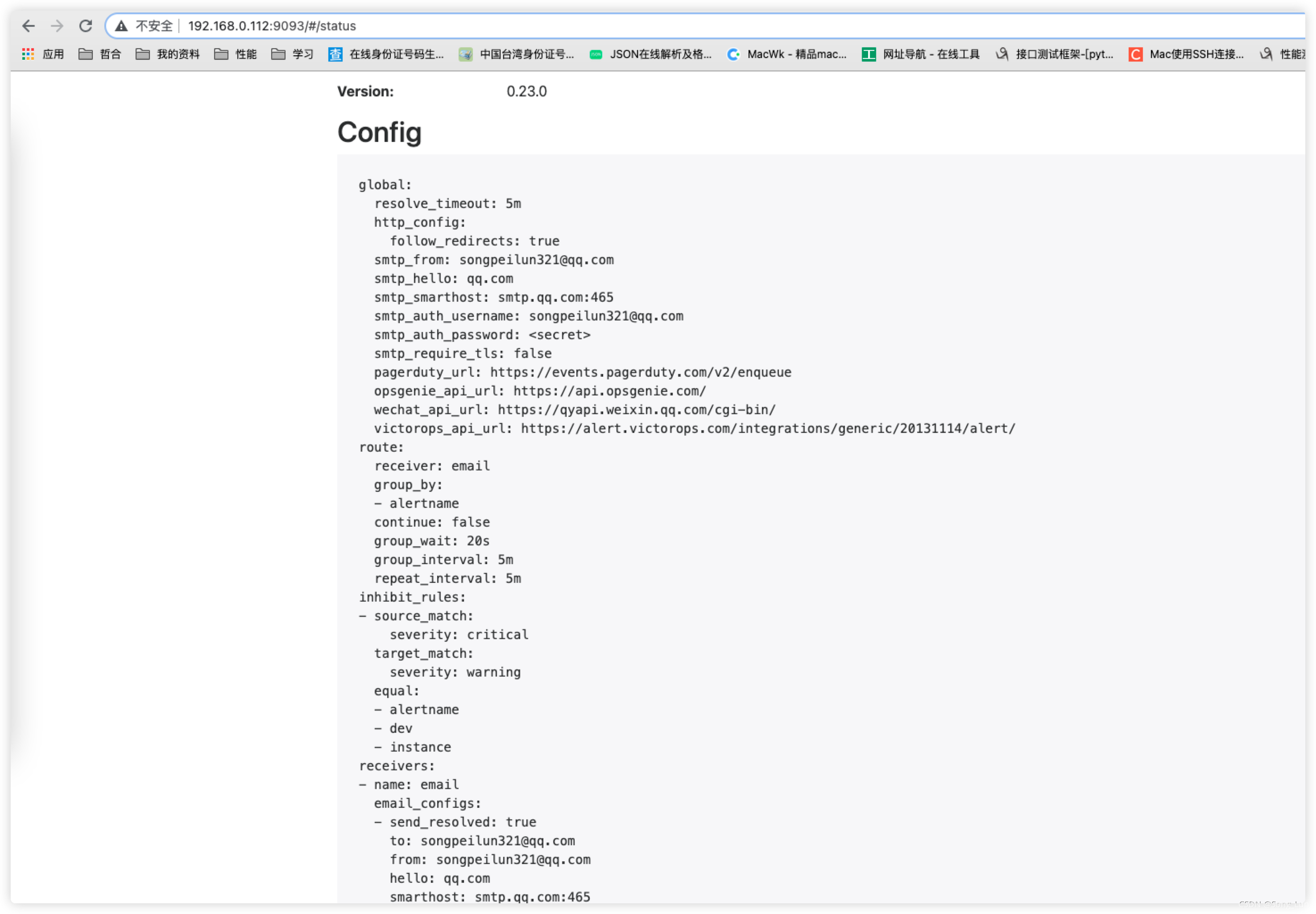Open the 网址导航 - 在线工具 bookmark
Screen dimensions: 1316x914
click(921, 54)
